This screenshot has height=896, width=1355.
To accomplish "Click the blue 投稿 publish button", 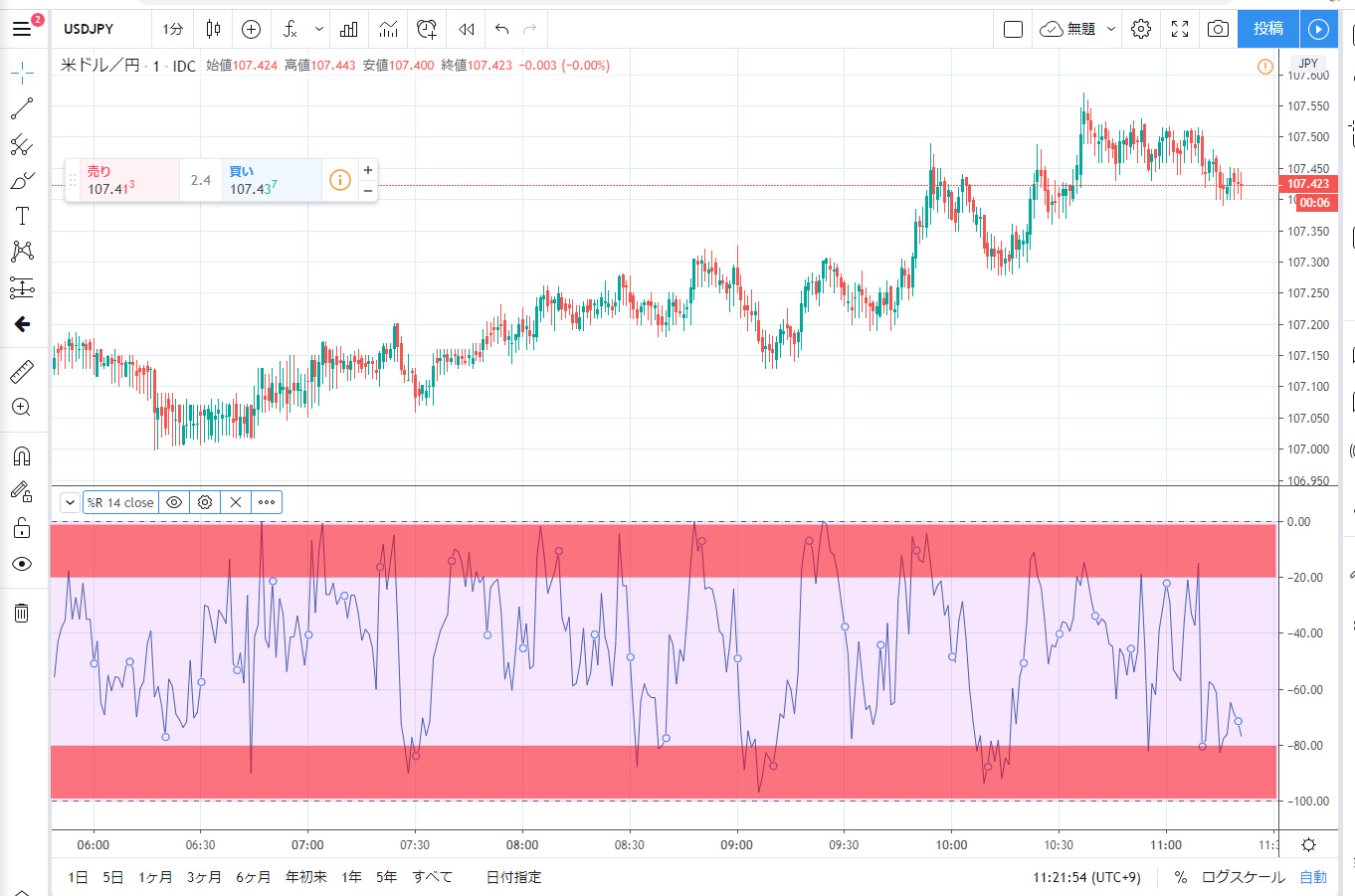I will [1268, 29].
